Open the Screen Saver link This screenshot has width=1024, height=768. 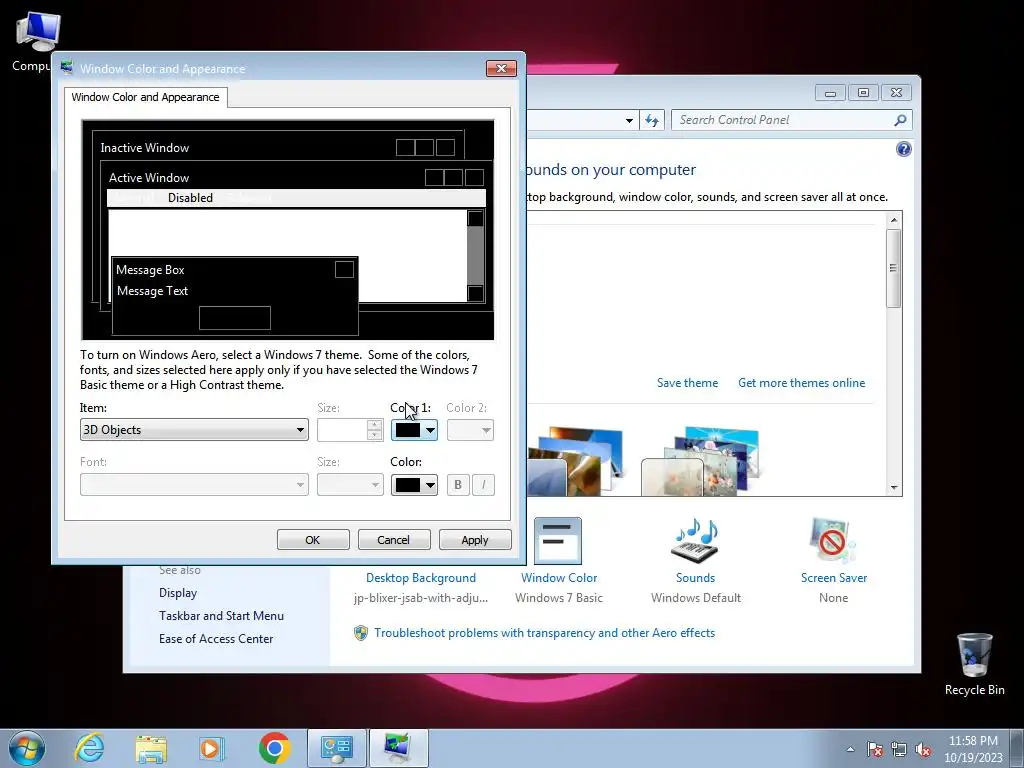pyautogui.click(x=834, y=578)
